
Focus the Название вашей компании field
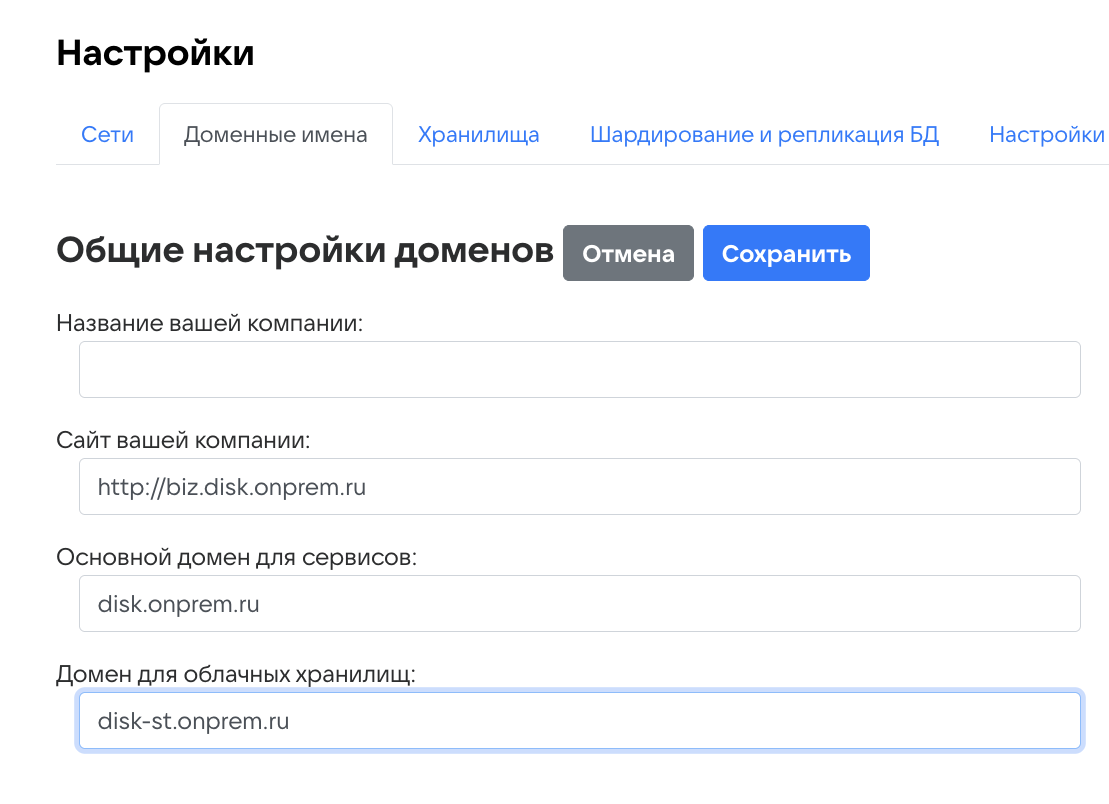580,370
